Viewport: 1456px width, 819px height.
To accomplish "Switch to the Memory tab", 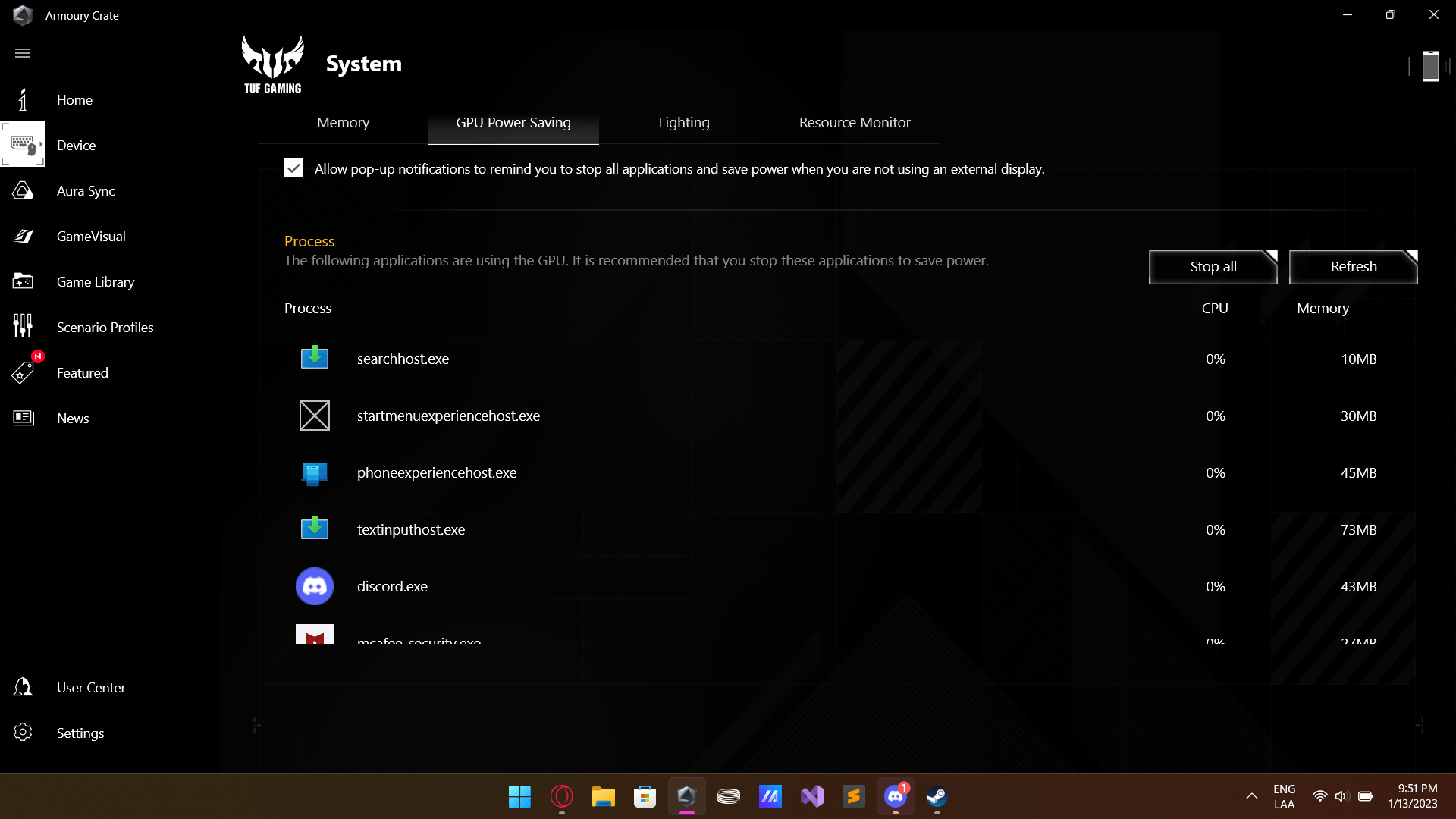I will point(343,123).
